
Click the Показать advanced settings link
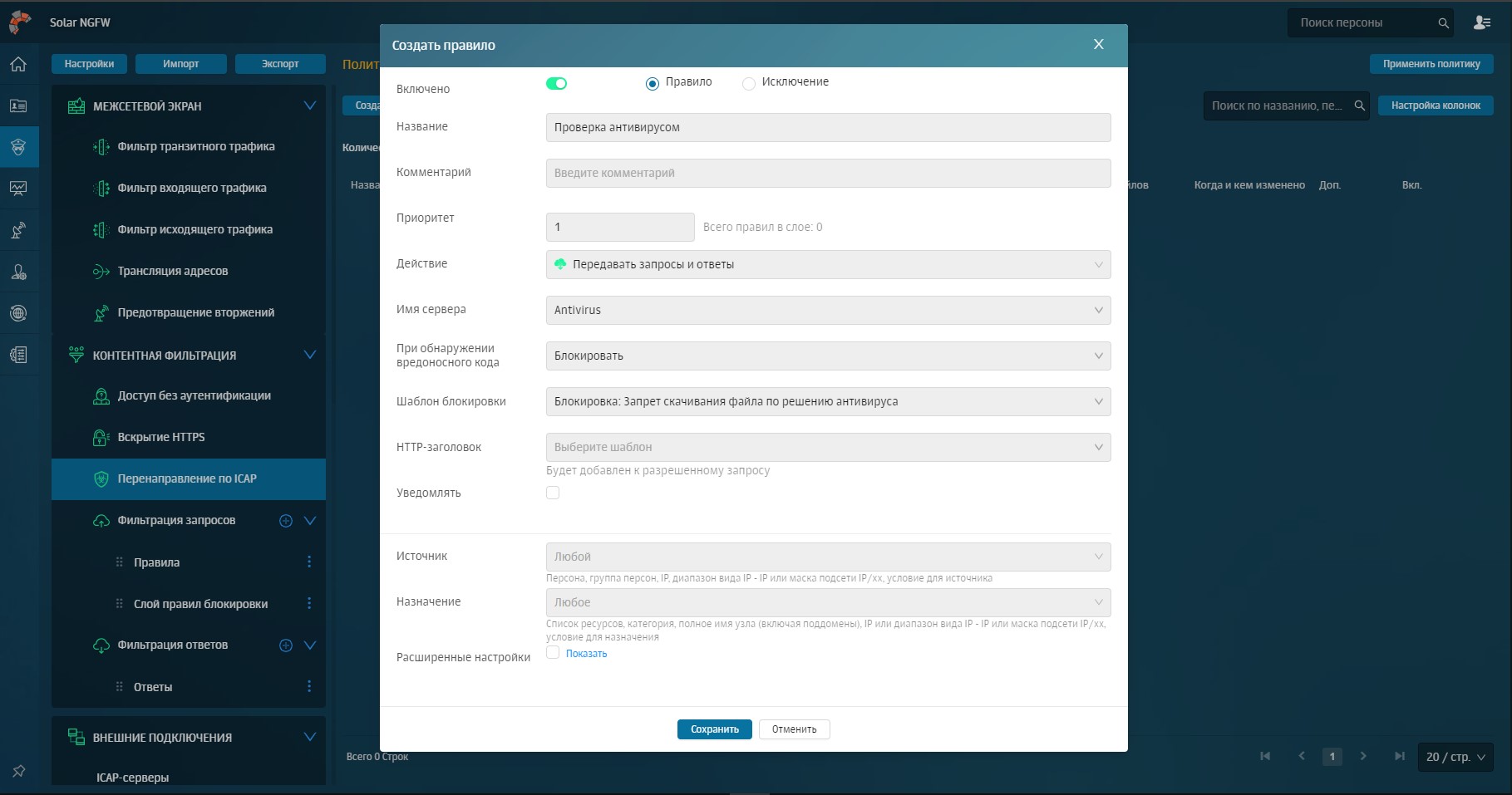586,654
